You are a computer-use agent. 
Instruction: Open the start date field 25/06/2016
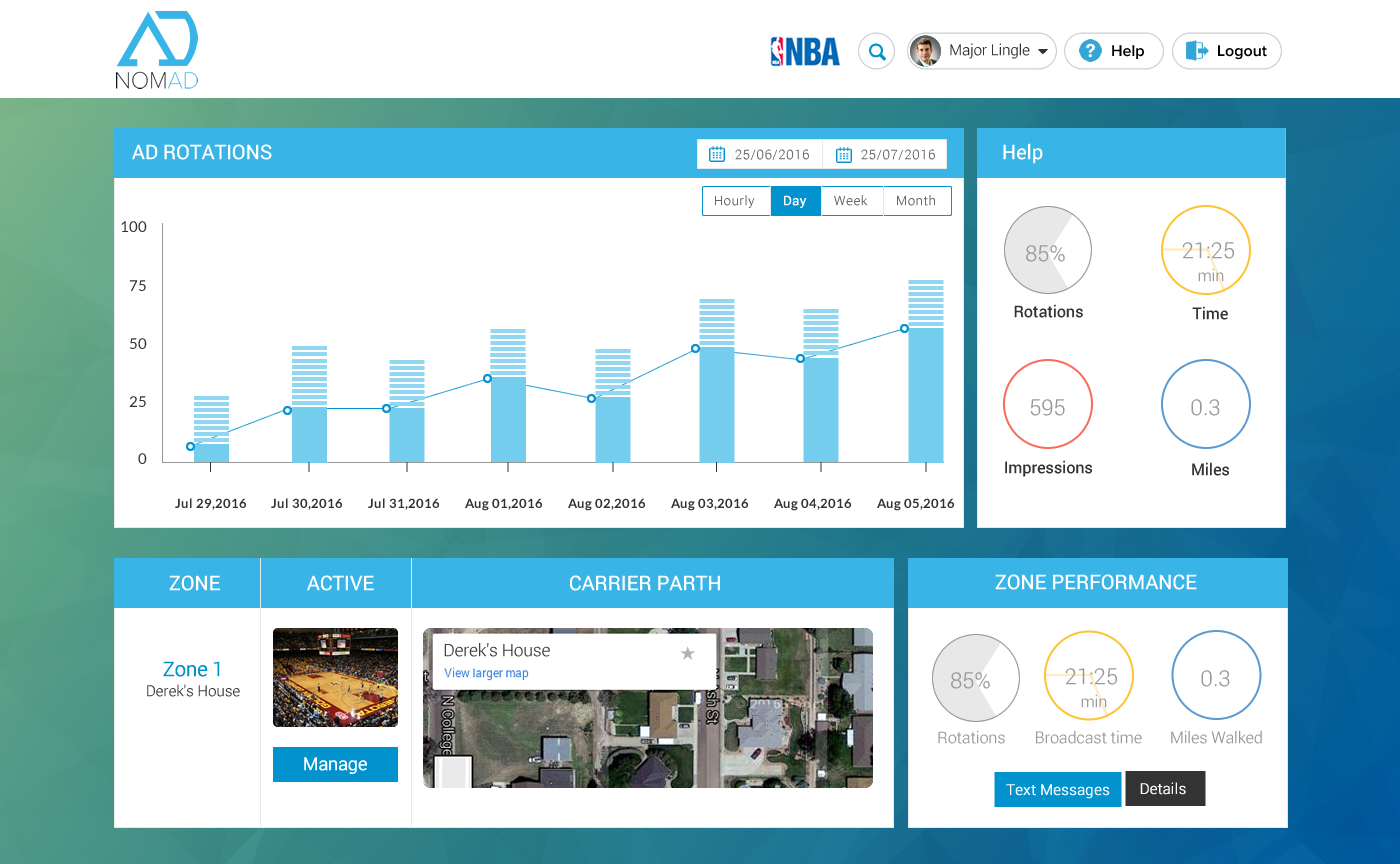(771, 154)
